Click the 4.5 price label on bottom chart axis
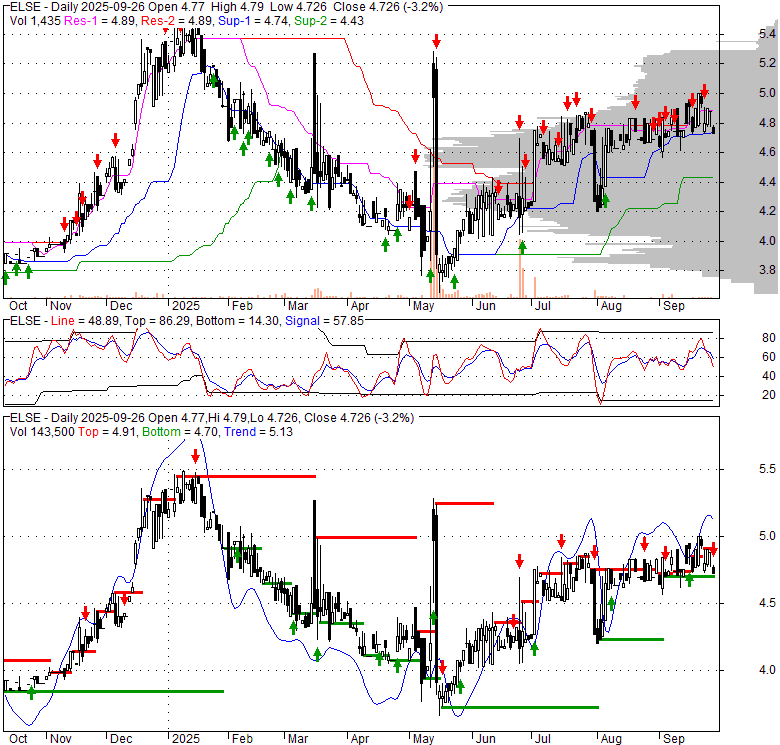This screenshot has width=780, height=745. click(x=767, y=603)
